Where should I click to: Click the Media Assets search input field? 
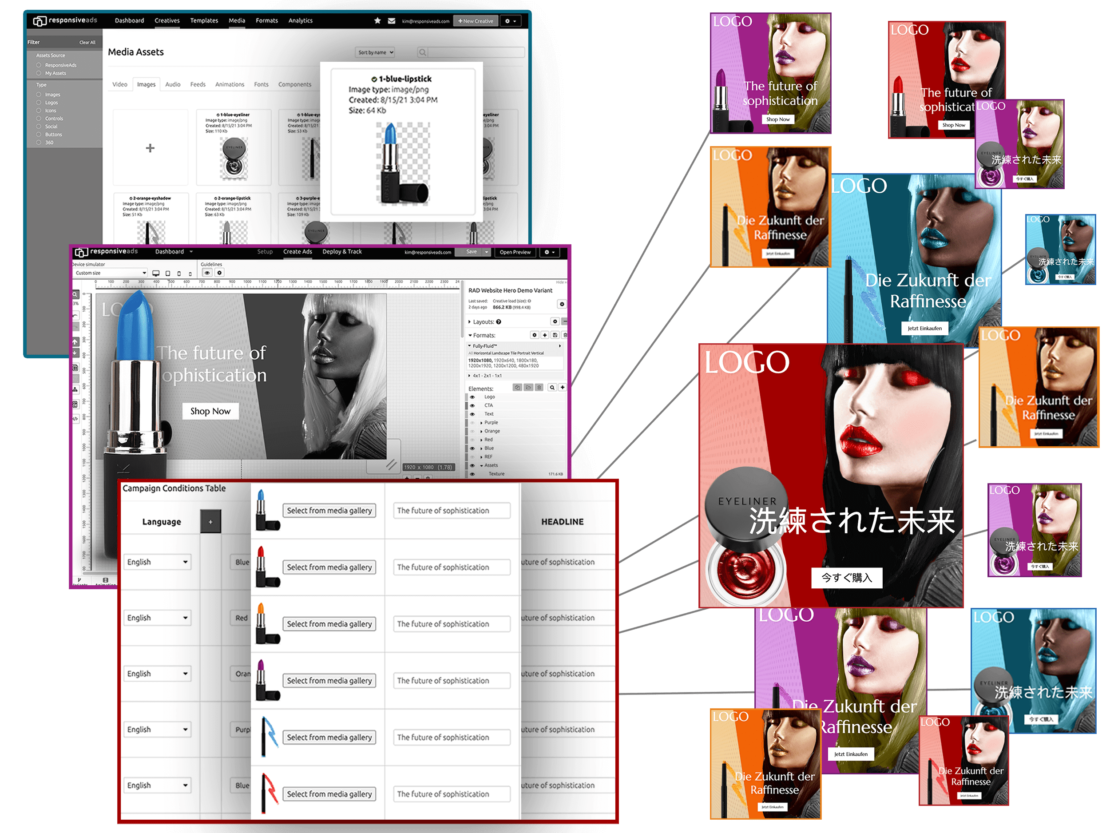tap(476, 52)
